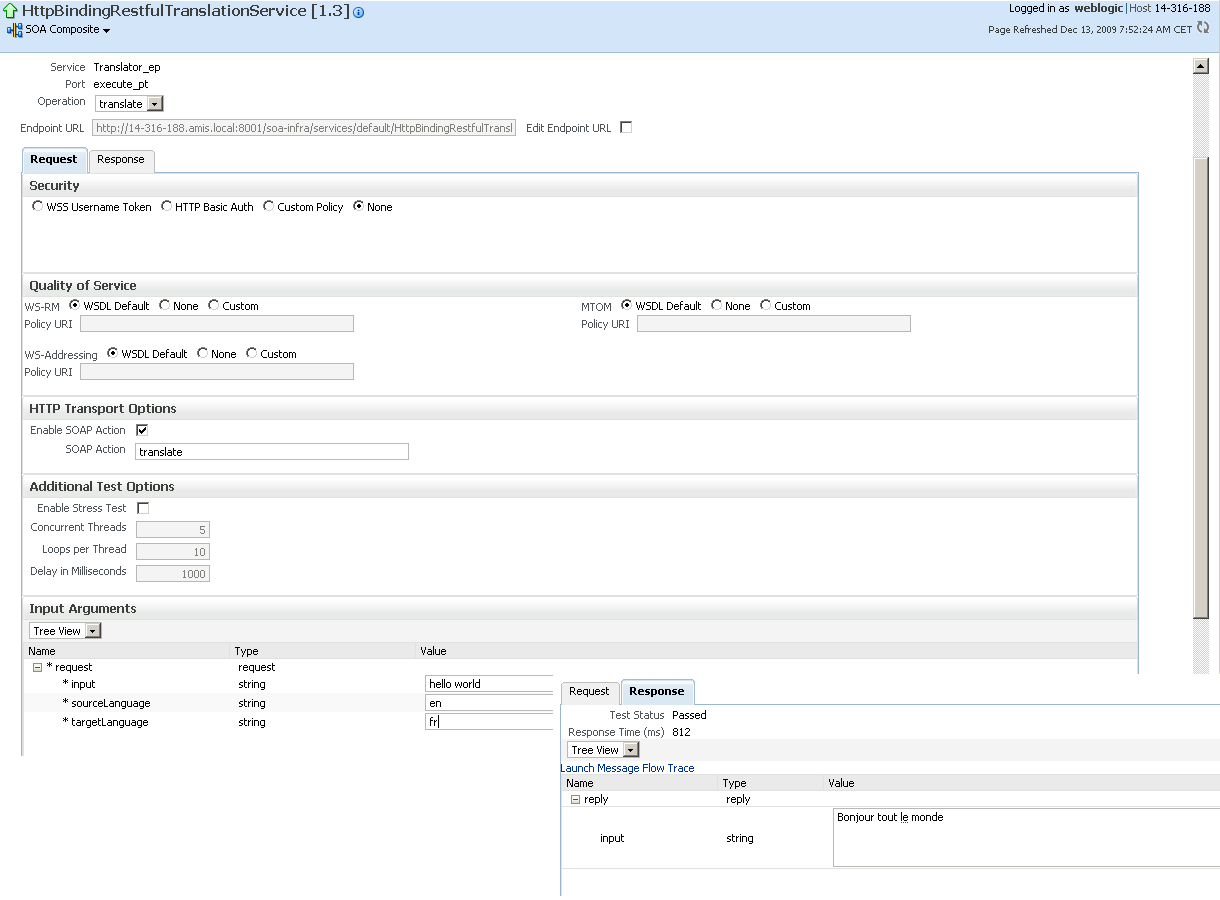Click the targetLanguage value field
The height and width of the screenshot is (900, 1220).
click(x=489, y=722)
